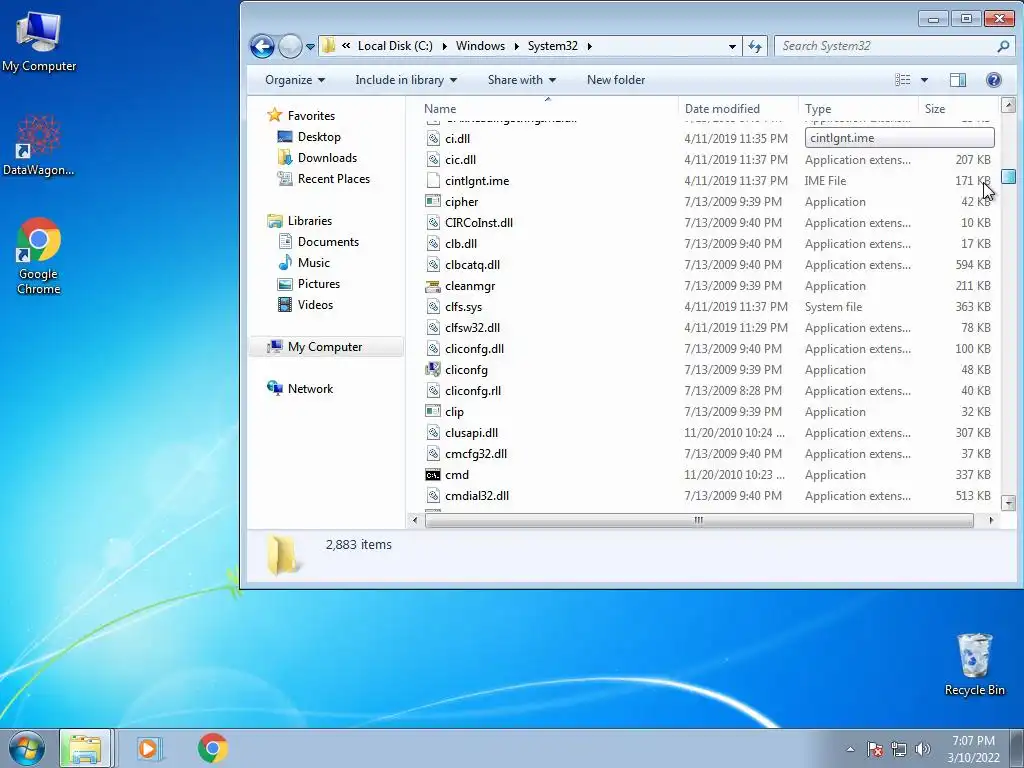This screenshot has height=768, width=1024.
Task: Open Desktop in the navigation pane
Action: click(x=319, y=136)
